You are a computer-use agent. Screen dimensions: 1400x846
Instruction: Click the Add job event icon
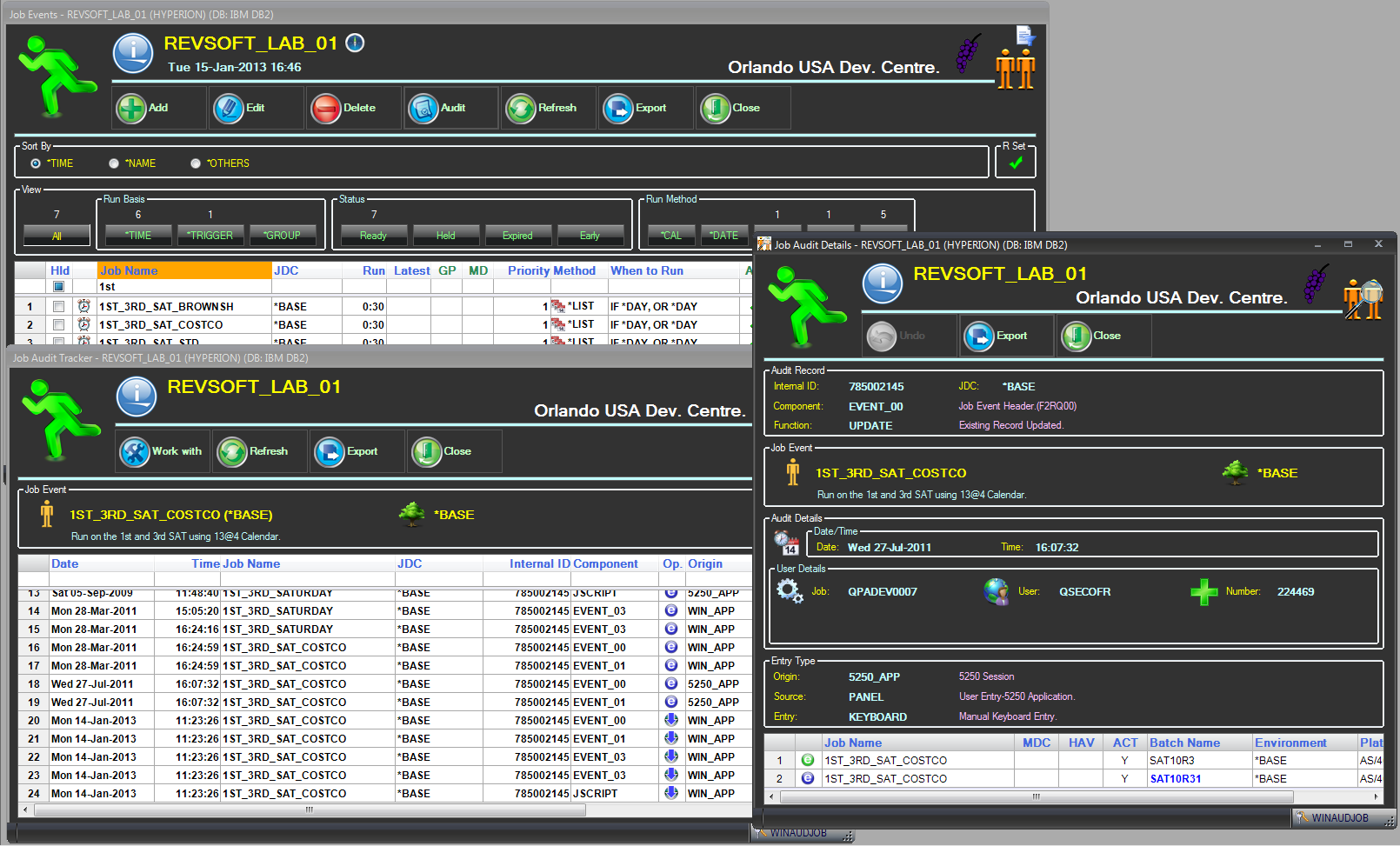tap(132, 109)
